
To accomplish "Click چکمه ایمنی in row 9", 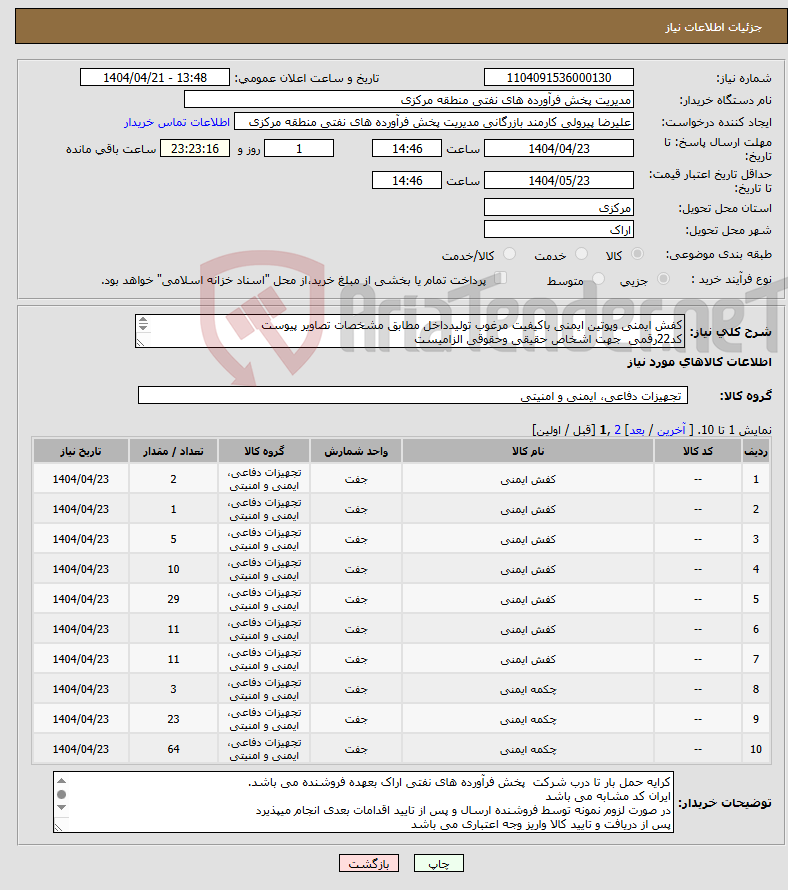I will pos(527,719).
